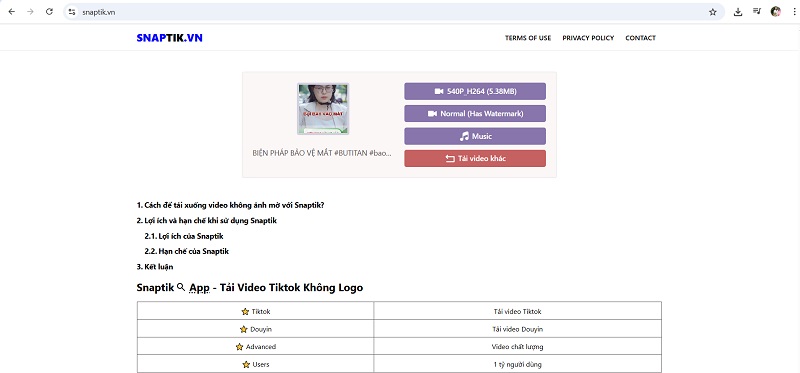Open the media controls icon in toolbar
This screenshot has width=800, height=373.
[757, 12]
